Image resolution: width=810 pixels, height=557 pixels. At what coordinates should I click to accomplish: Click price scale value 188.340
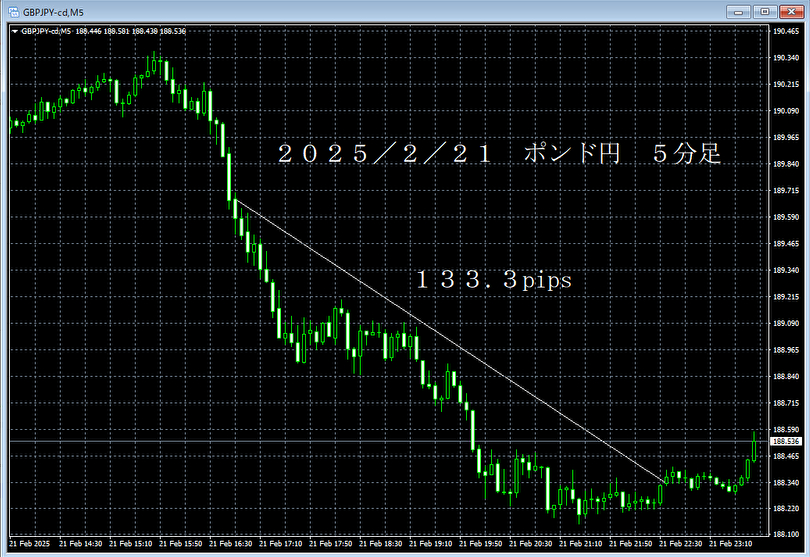(x=786, y=483)
